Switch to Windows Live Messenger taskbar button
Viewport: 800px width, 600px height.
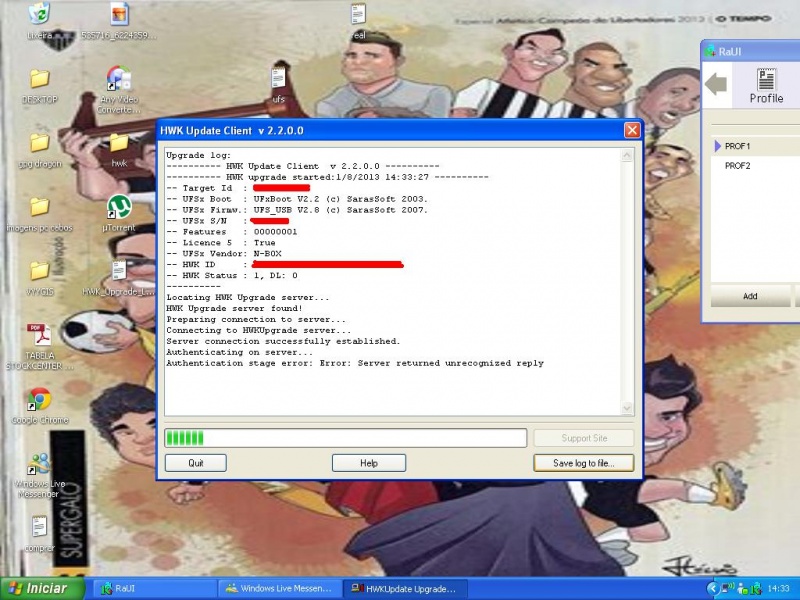pos(281,588)
